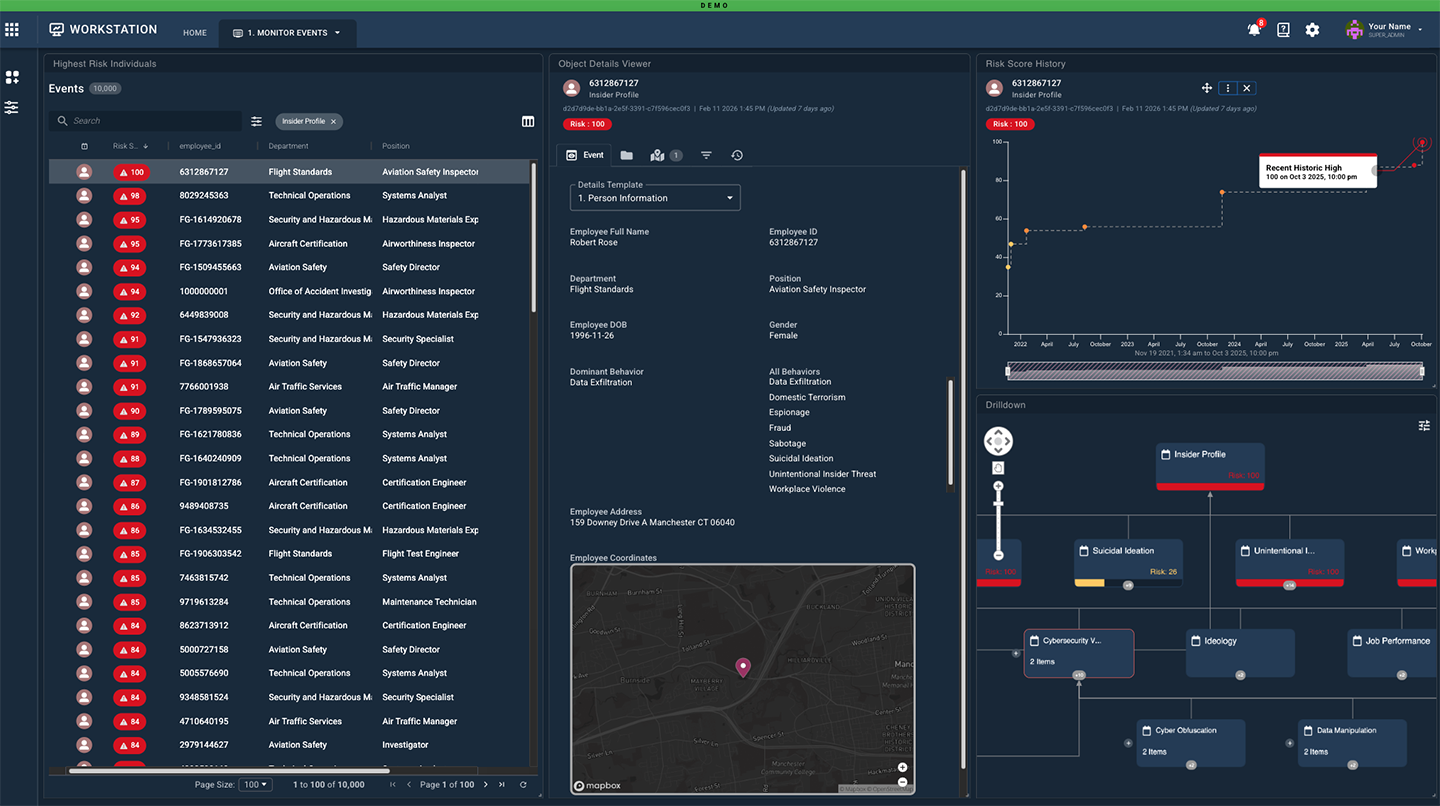Screen dimensions: 1440x806
Task: Open the Details Template dropdown
Action: 654,197
